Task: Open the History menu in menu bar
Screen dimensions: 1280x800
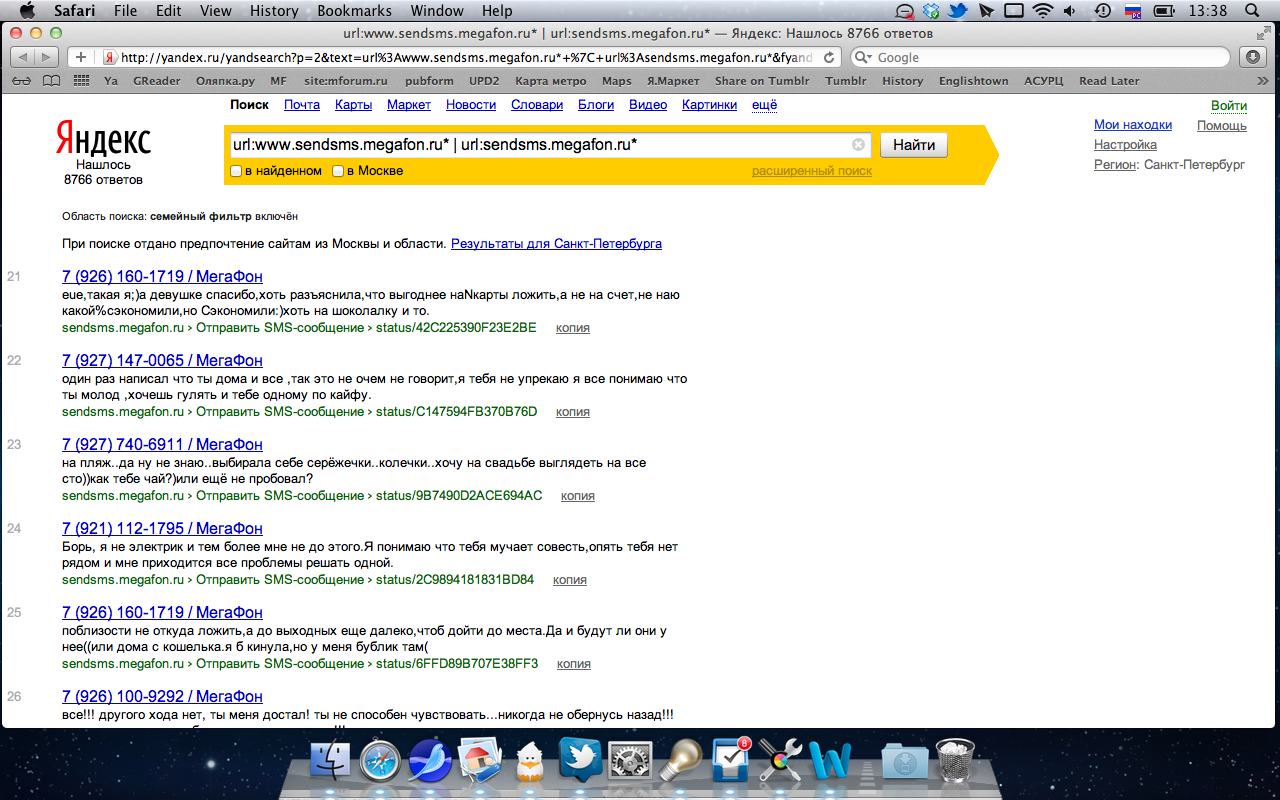Action: pos(274,11)
